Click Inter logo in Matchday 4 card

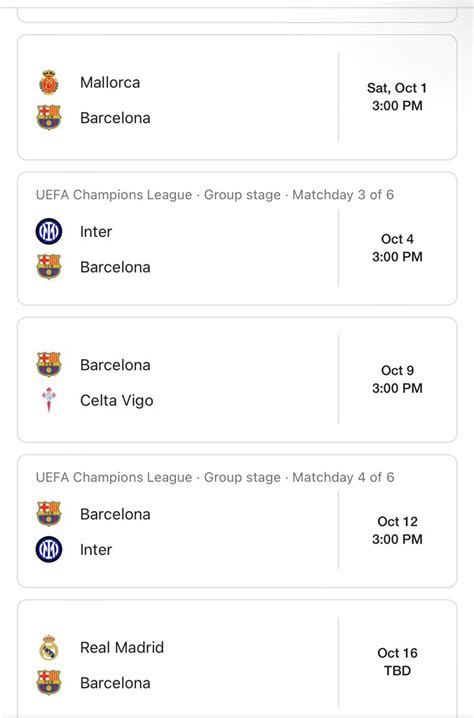49,549
